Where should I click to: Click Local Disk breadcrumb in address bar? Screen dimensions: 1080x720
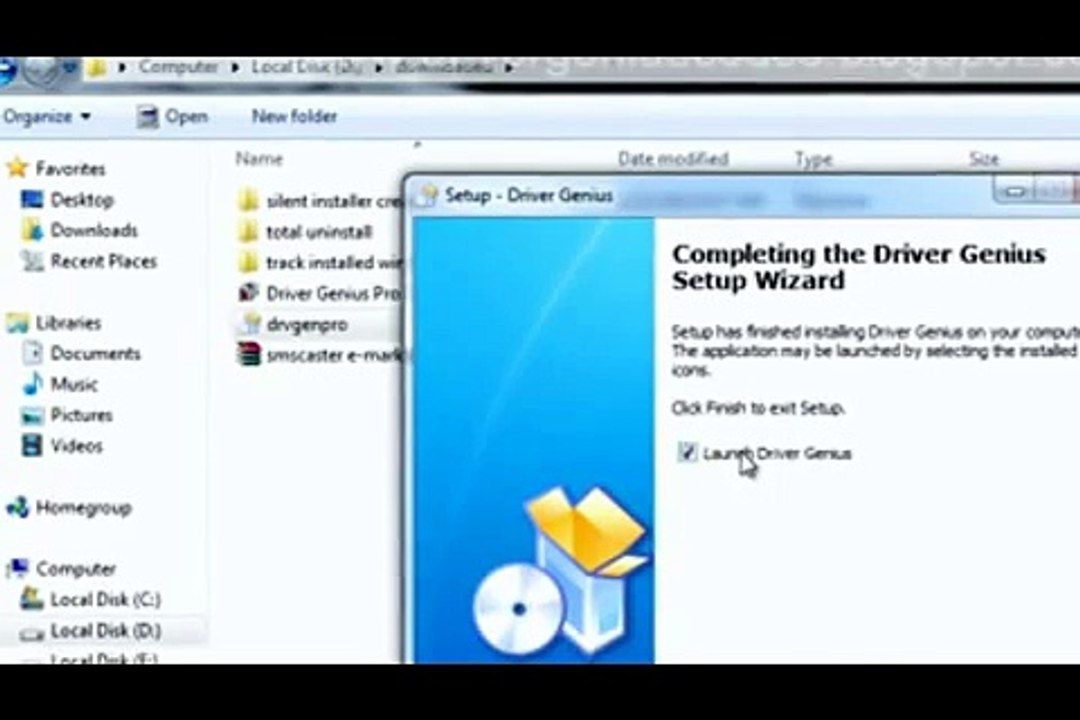307,67
